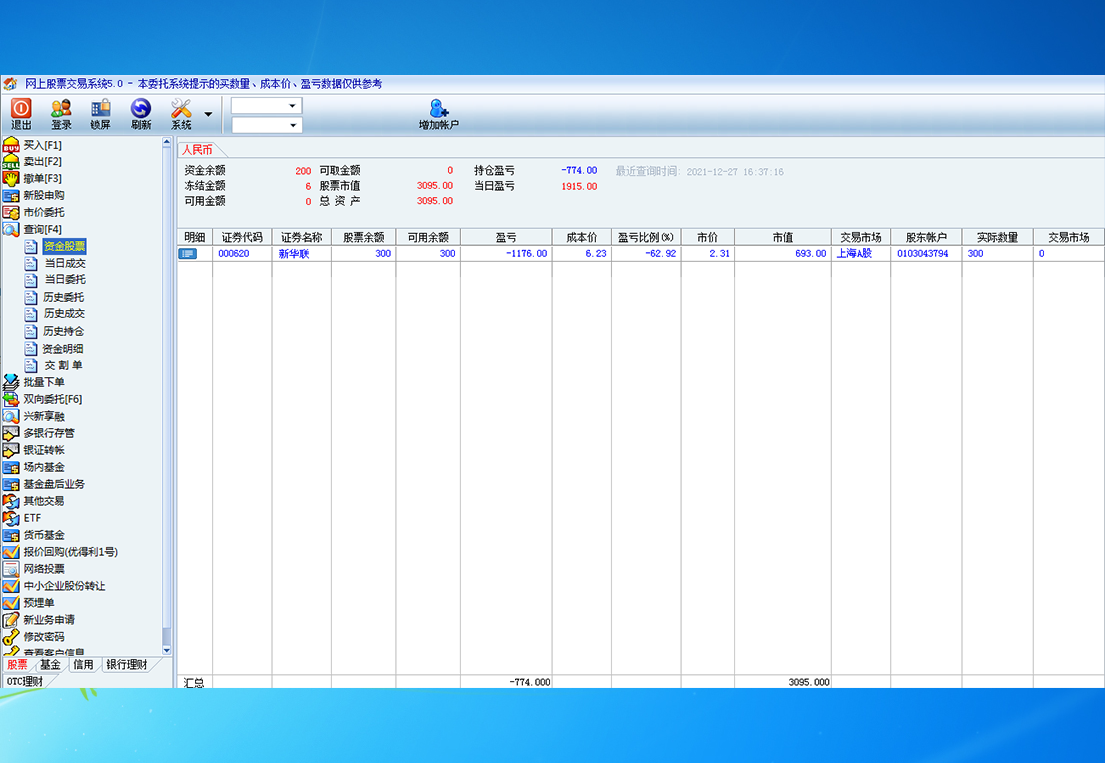
Task: Refresh data with the 刷新 icon
Action: pos(141,113)
